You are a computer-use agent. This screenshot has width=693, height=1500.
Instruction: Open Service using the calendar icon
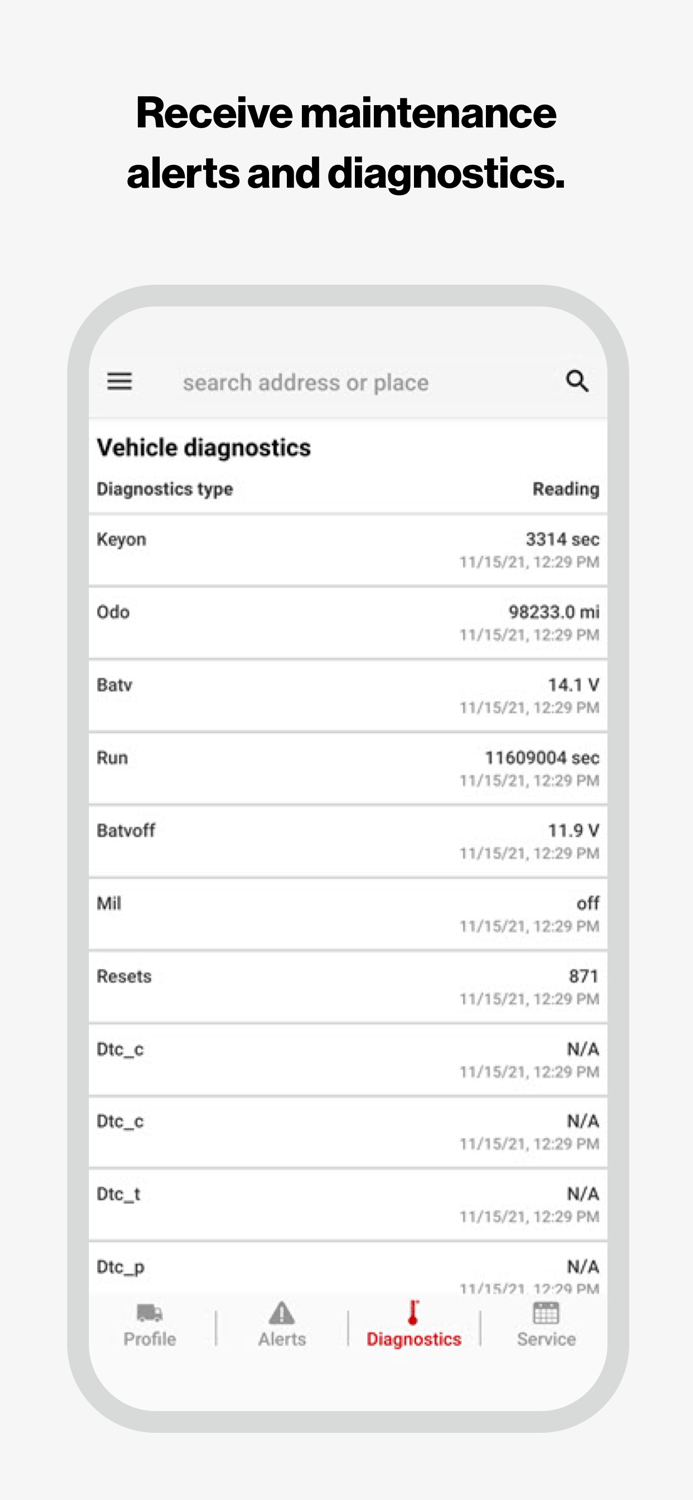(546, 1313)
